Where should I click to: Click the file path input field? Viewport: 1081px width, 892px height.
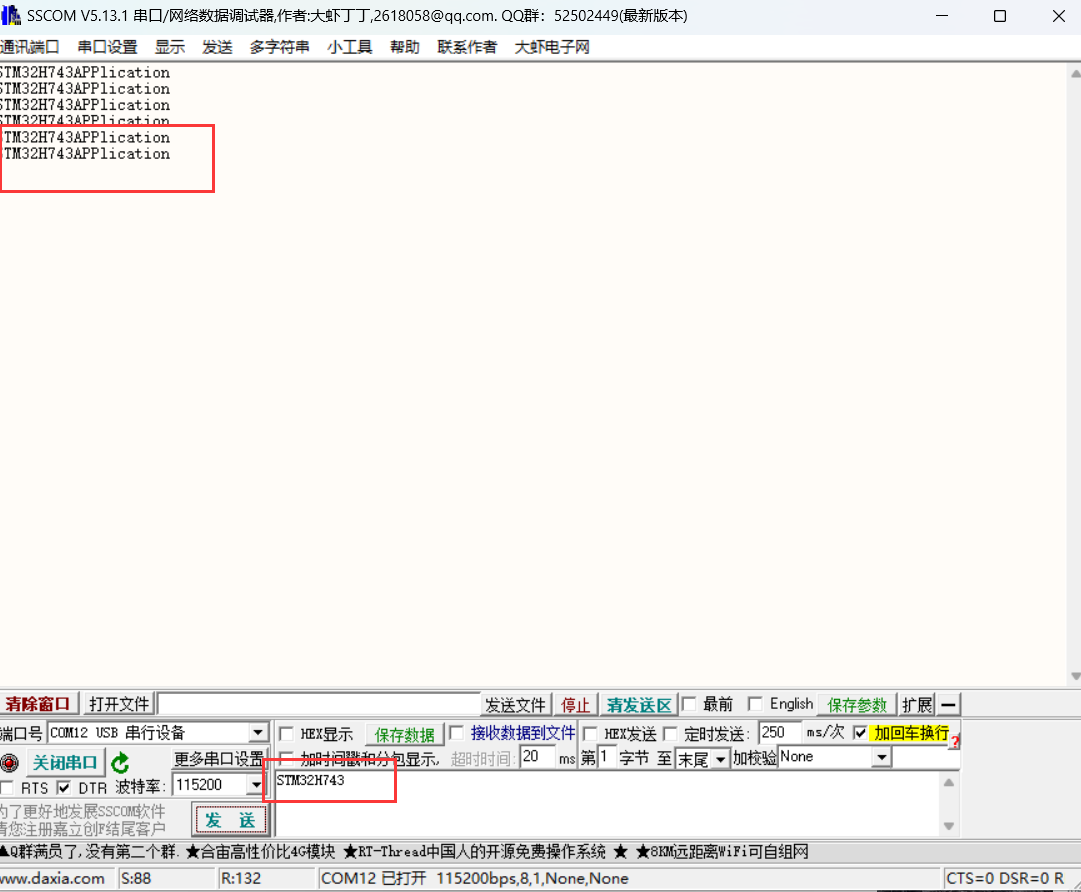click(319, 705)
